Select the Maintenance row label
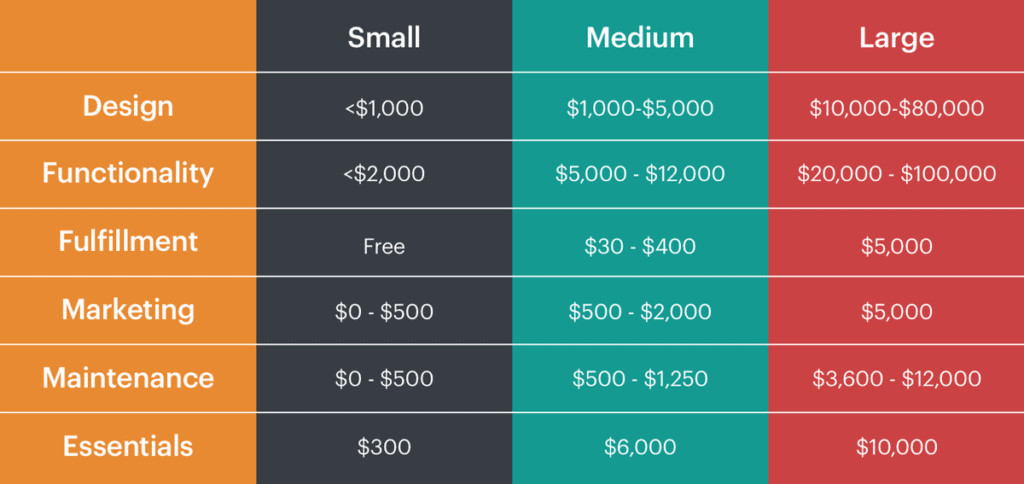Viewport: 1024px width, 484px height. [128, 378]
